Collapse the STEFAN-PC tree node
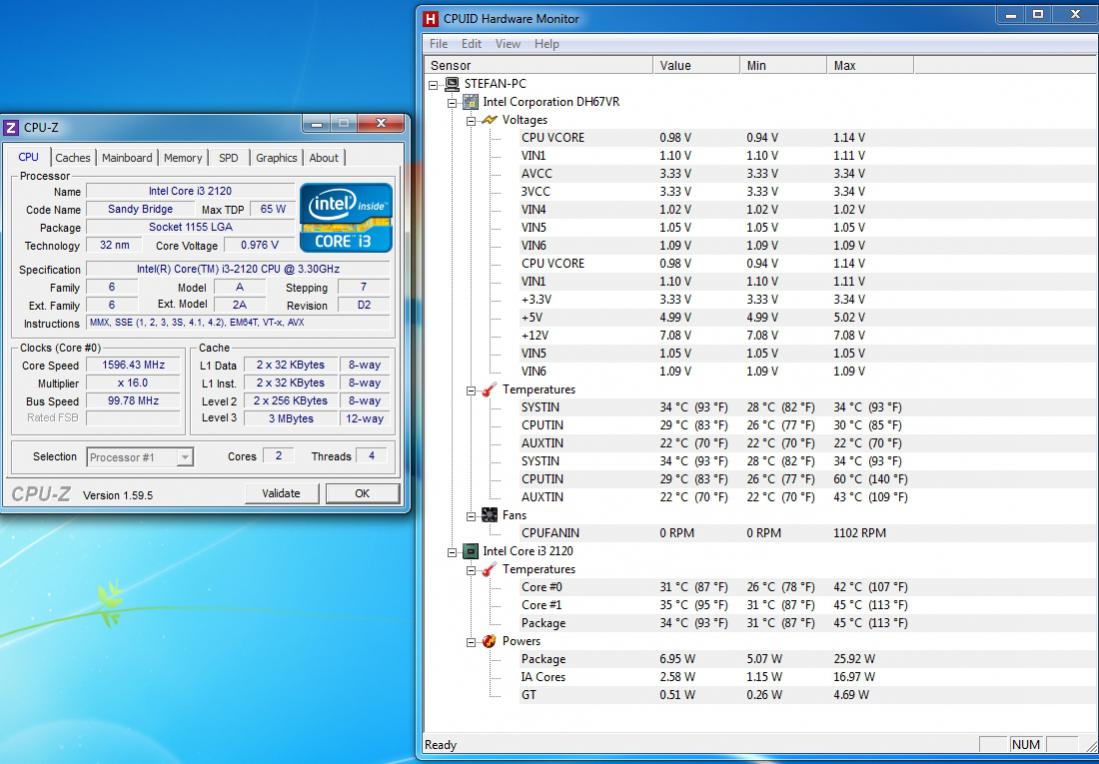Viewport: 1099px width, 764px height. (433, 85)
